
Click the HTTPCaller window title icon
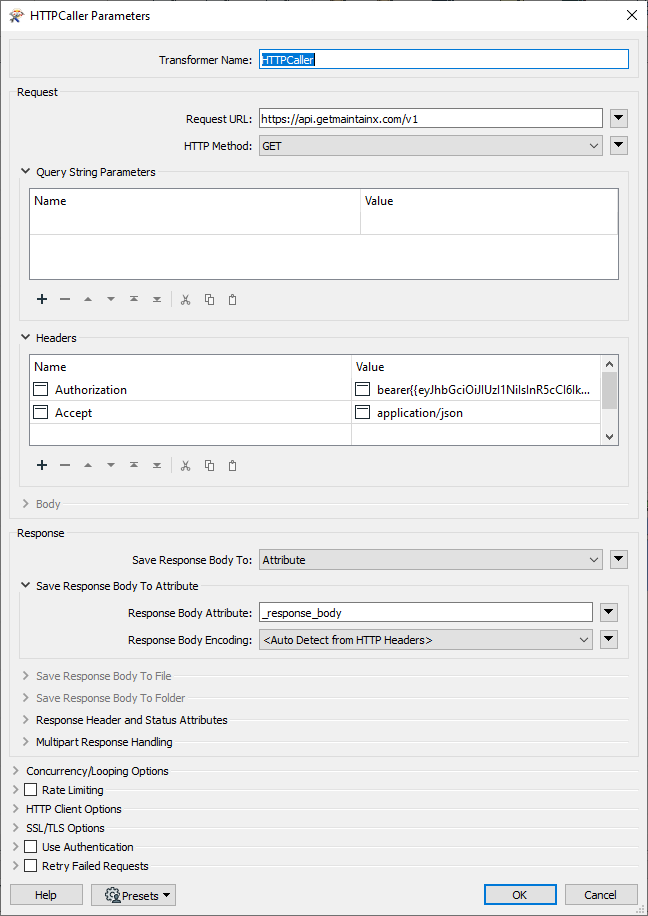click(16, 16)
